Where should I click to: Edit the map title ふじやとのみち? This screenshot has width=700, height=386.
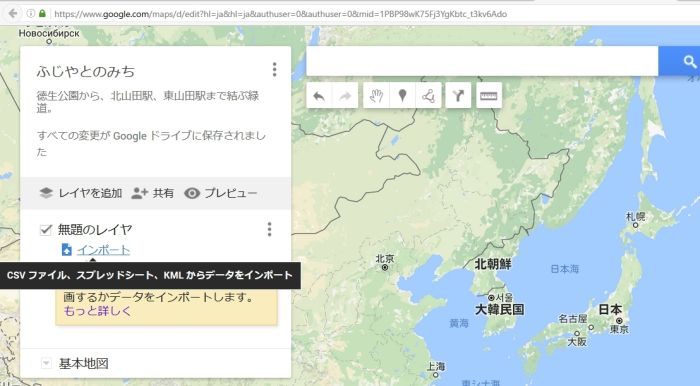86,71
